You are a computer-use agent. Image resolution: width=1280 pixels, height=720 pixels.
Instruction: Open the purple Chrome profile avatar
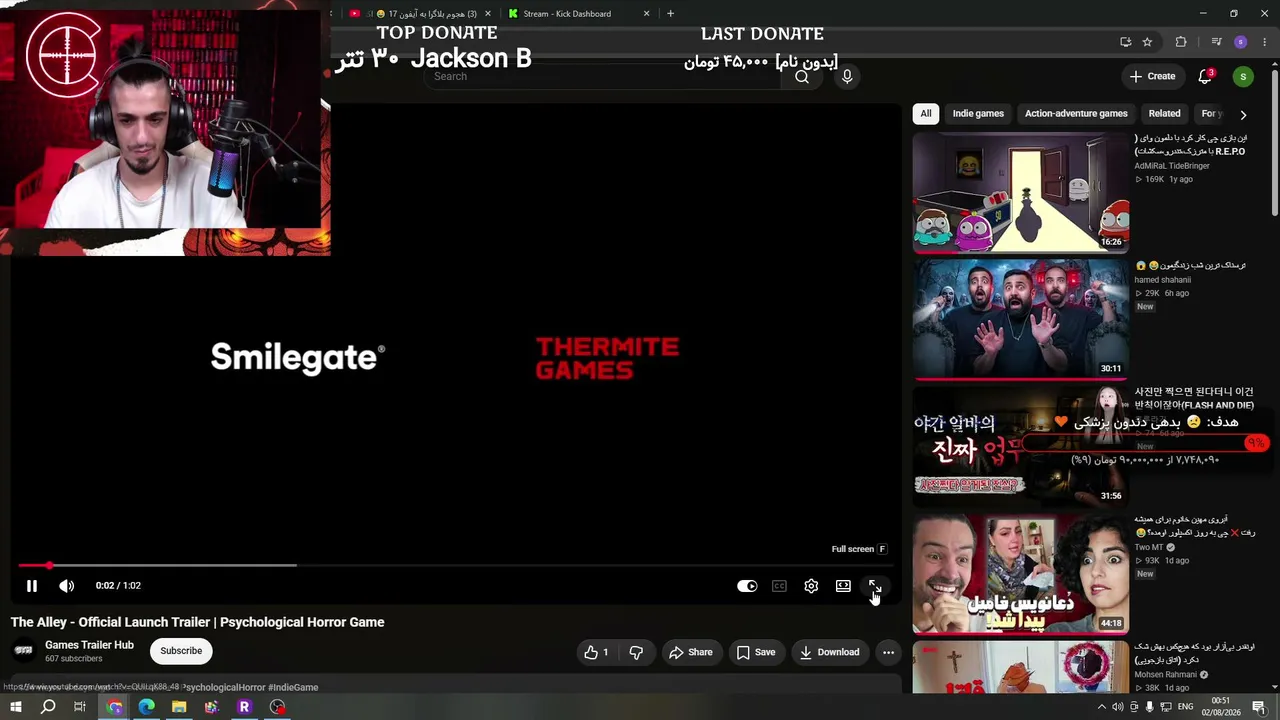click(x=1241, y=42)
